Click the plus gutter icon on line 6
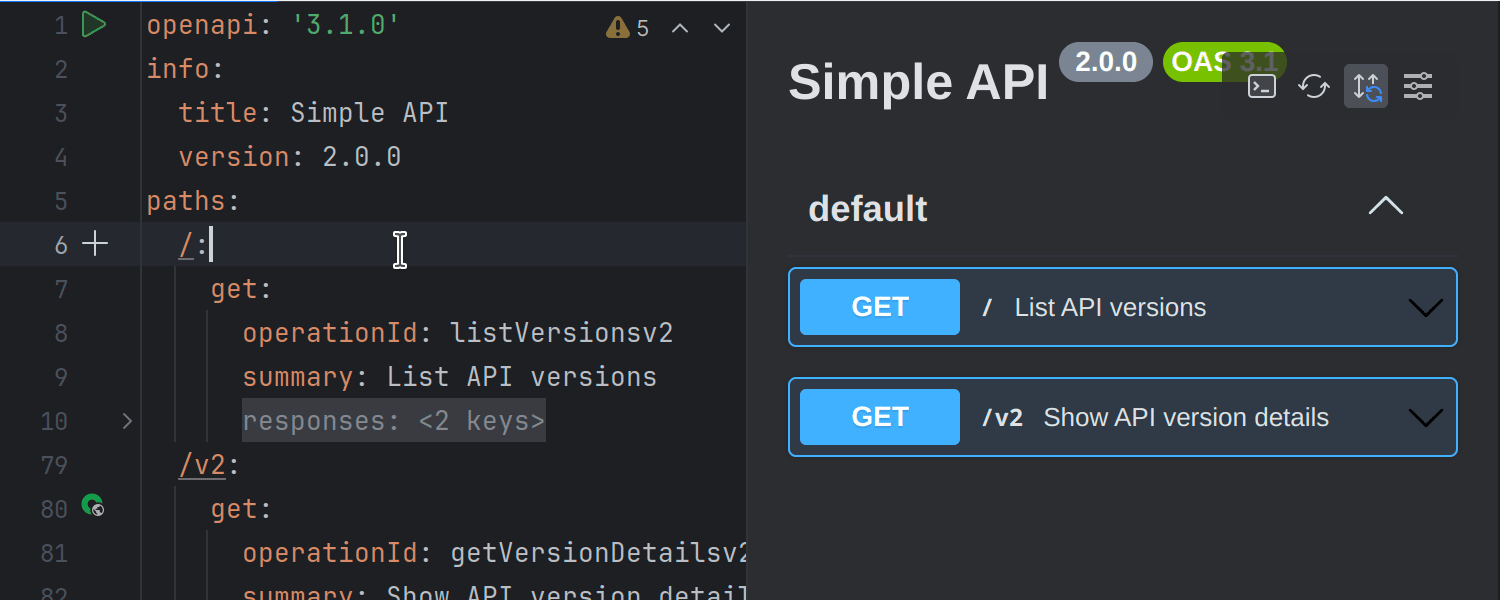Image resolution: width=1500 pixels, height=600 pixels. (x=95, y=243)
